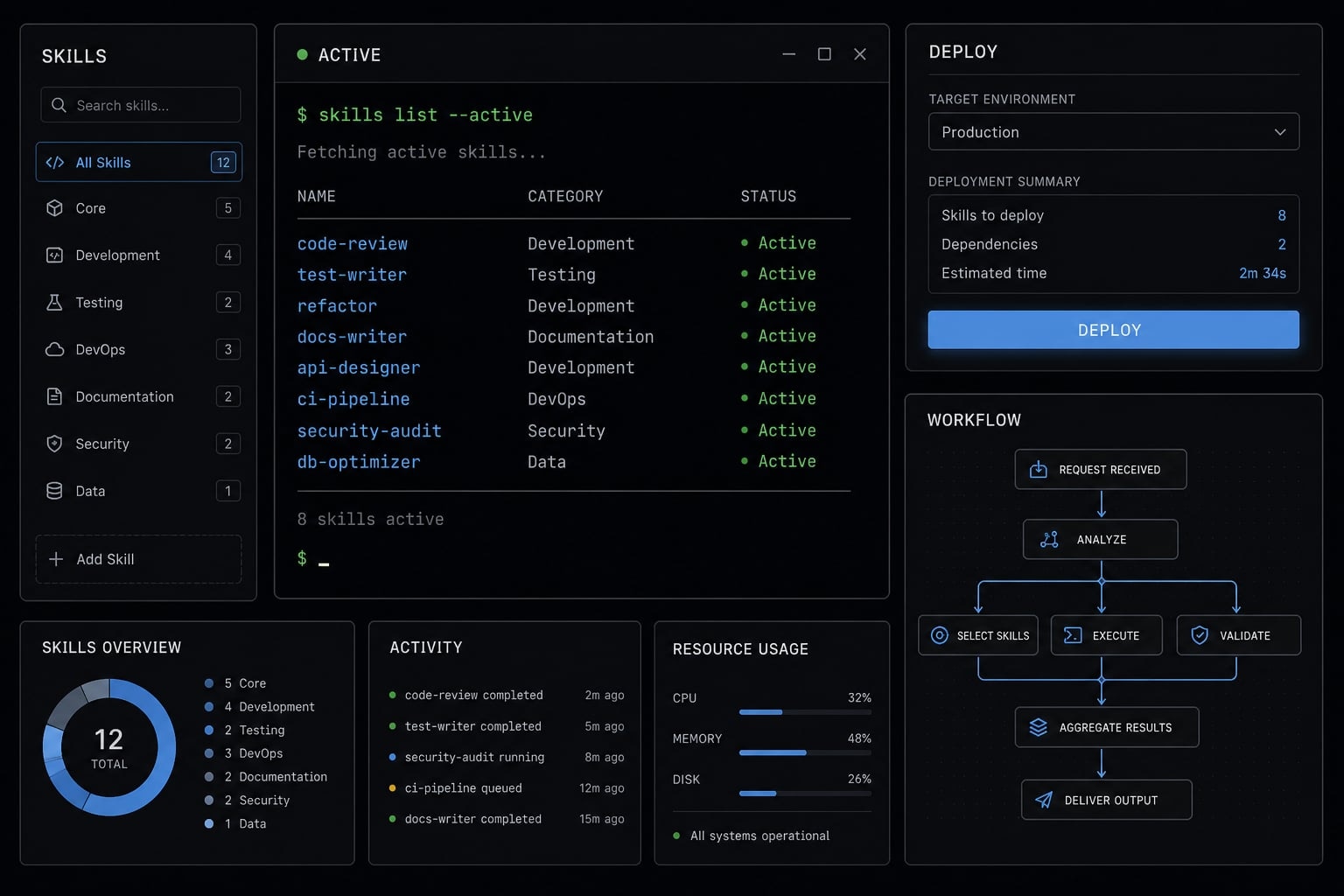Click the Aggregate Results layers icon
This screenshot has width=1344, height=896.
1039,727
